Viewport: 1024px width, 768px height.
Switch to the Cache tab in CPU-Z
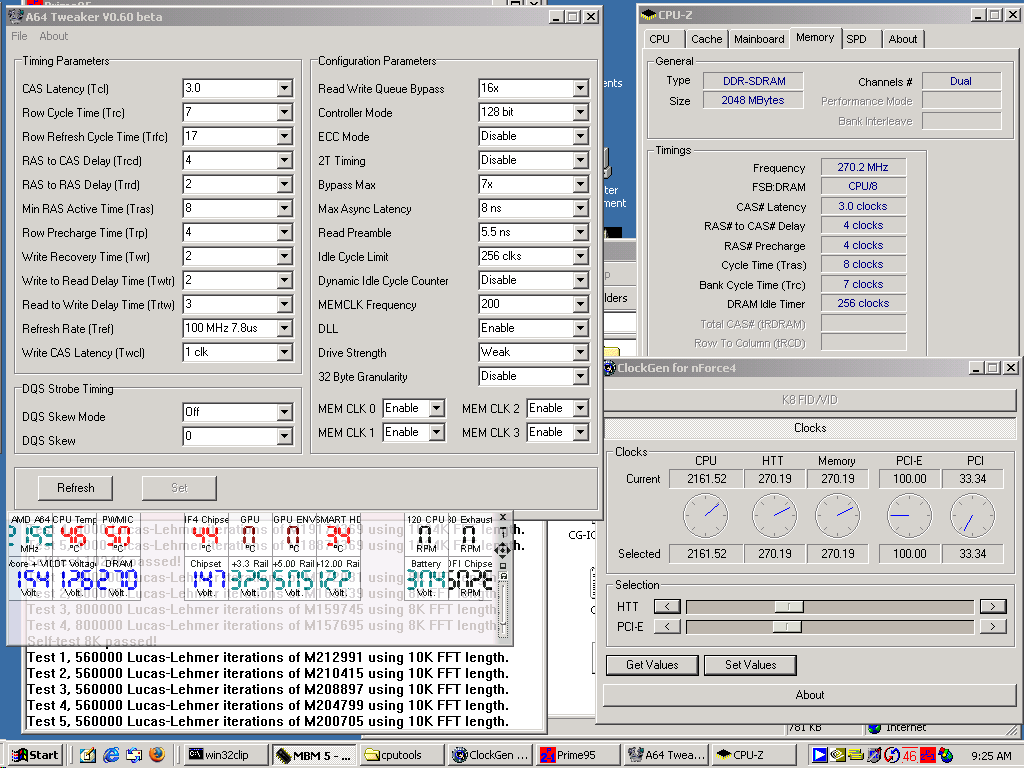[707, 39]
